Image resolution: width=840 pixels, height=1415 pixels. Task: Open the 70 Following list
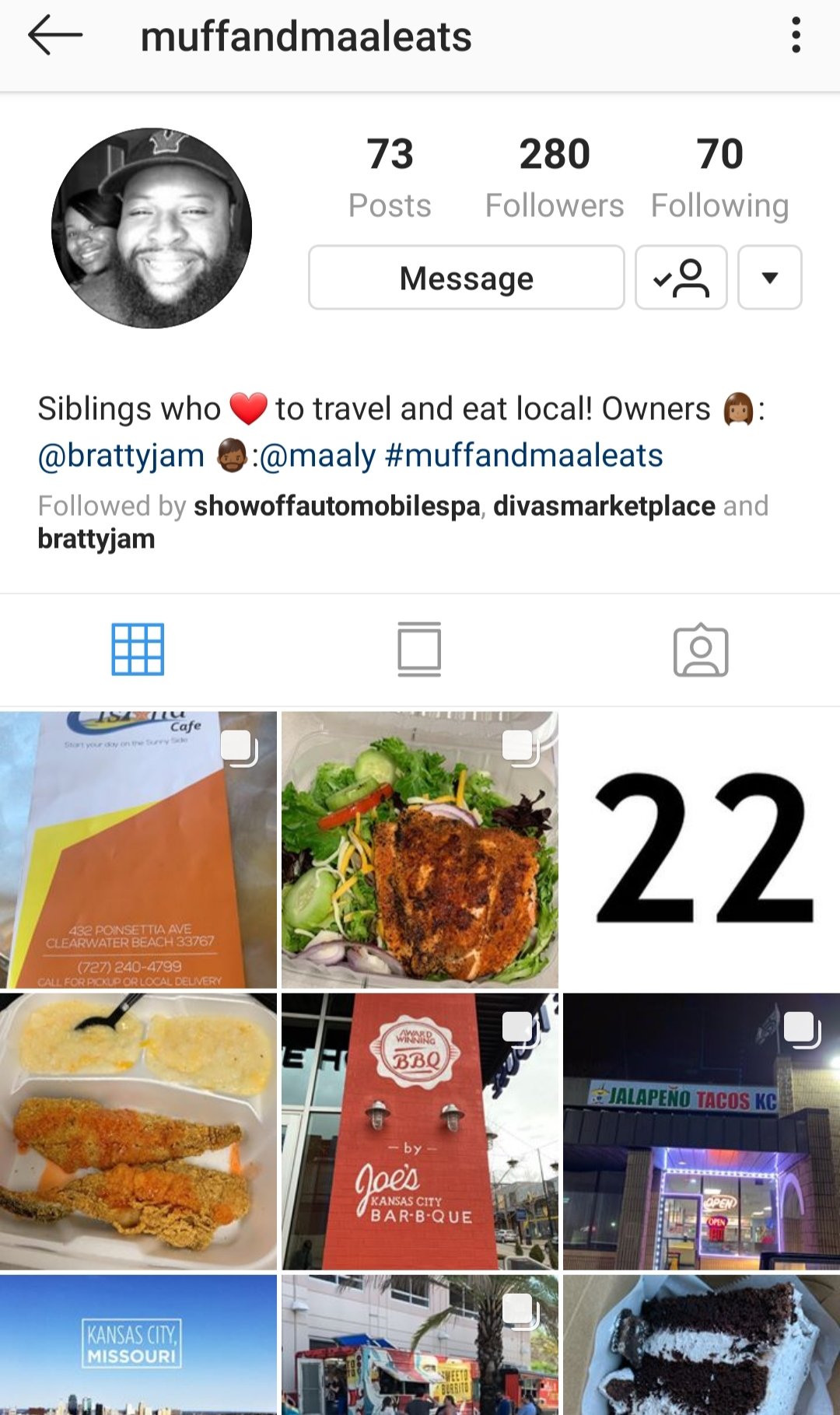click(720, 177)
